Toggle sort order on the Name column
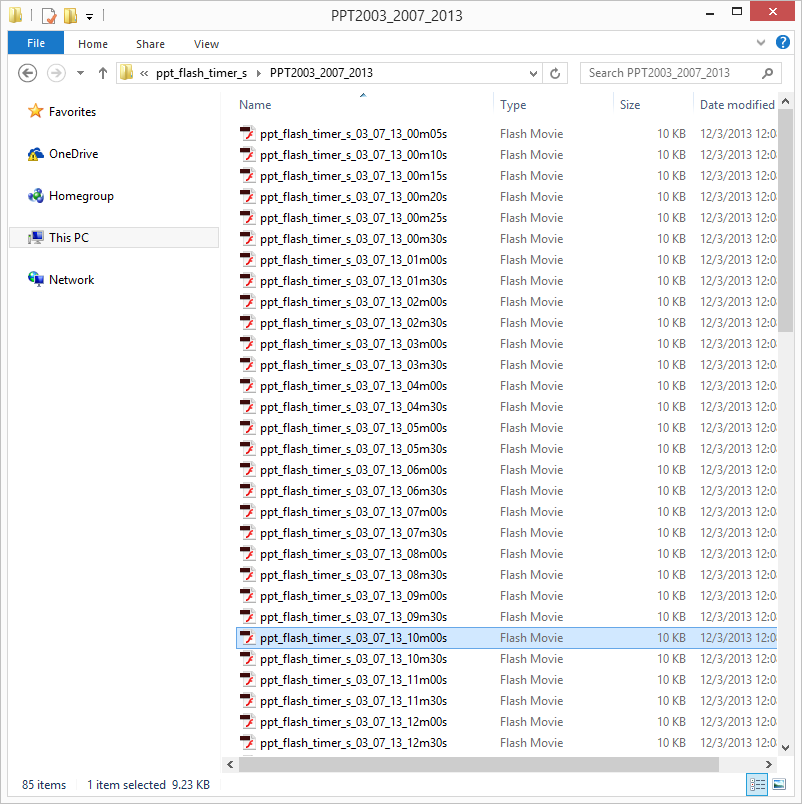Viewport: 802px width, 804px height. click(x=254, y=104)
